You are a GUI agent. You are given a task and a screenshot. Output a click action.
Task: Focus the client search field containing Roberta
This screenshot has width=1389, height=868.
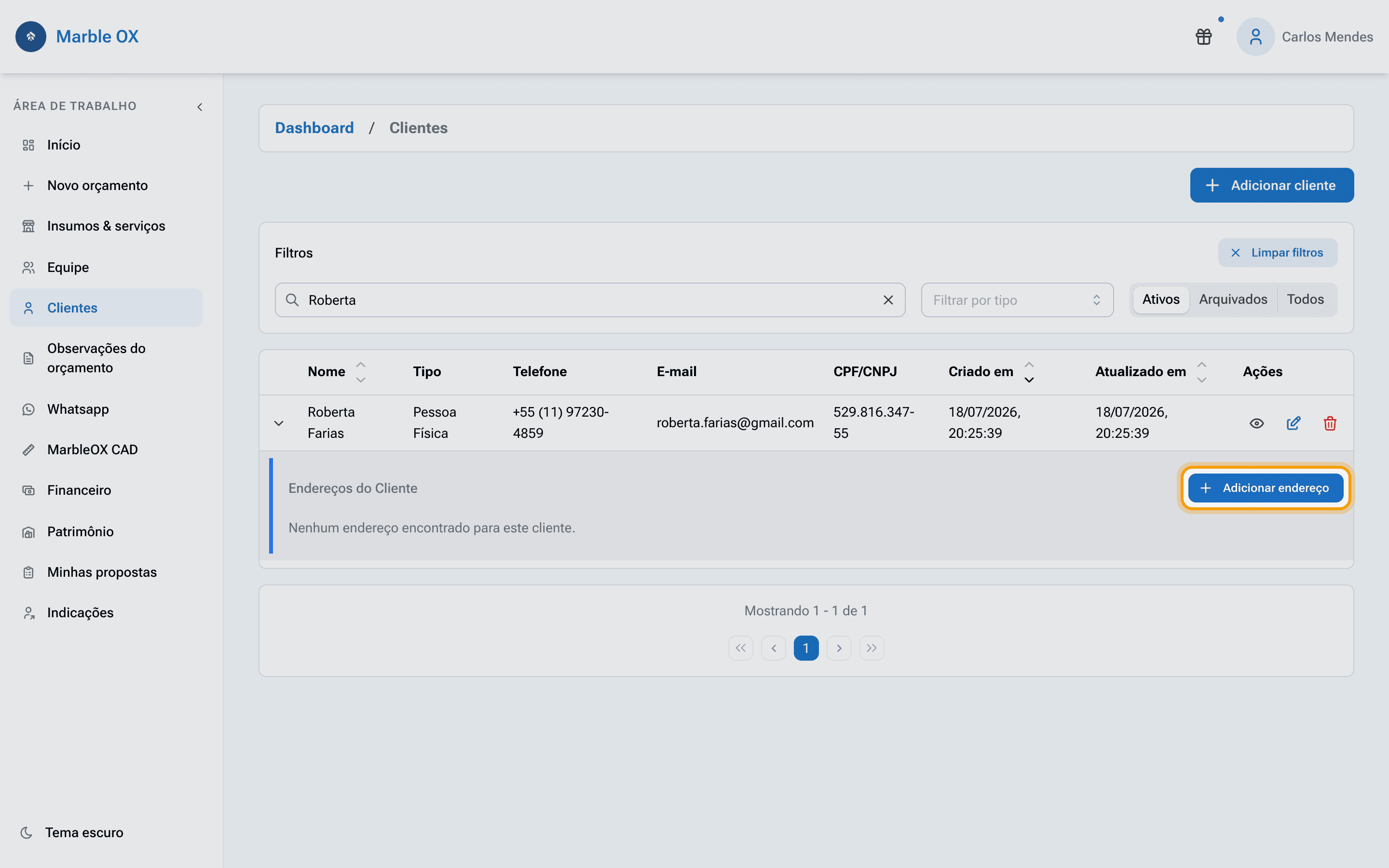590,299
